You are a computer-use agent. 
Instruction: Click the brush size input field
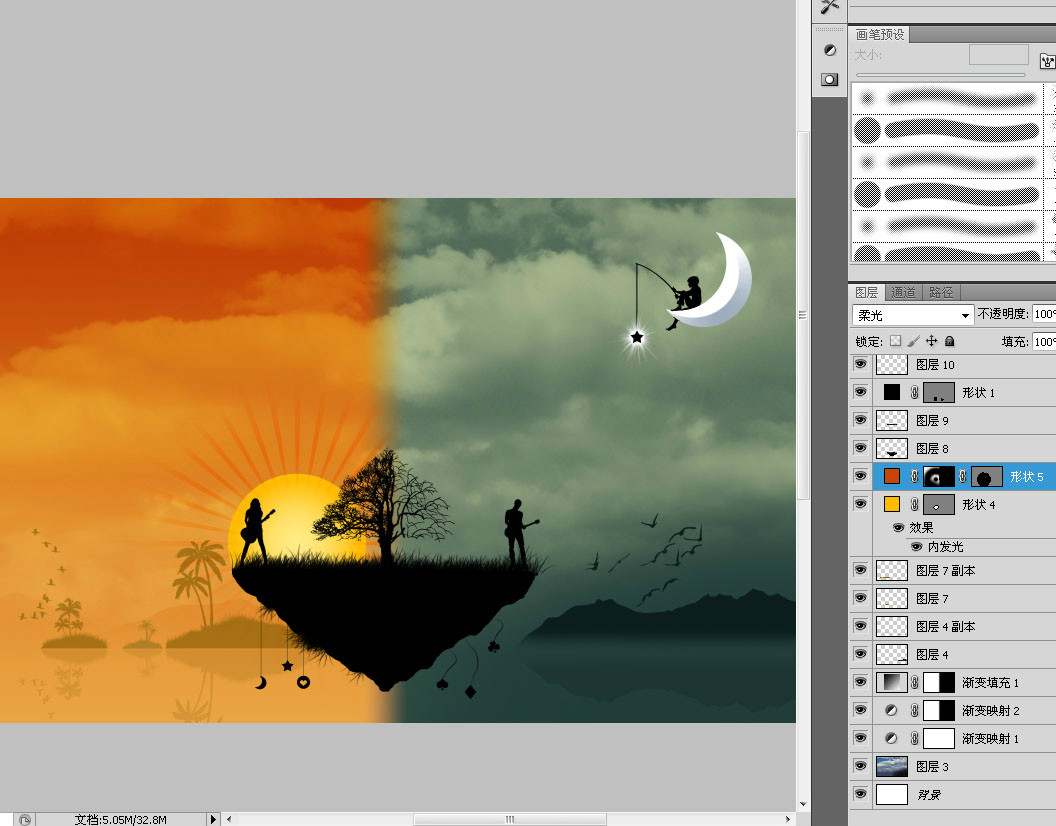pos(998,55)
